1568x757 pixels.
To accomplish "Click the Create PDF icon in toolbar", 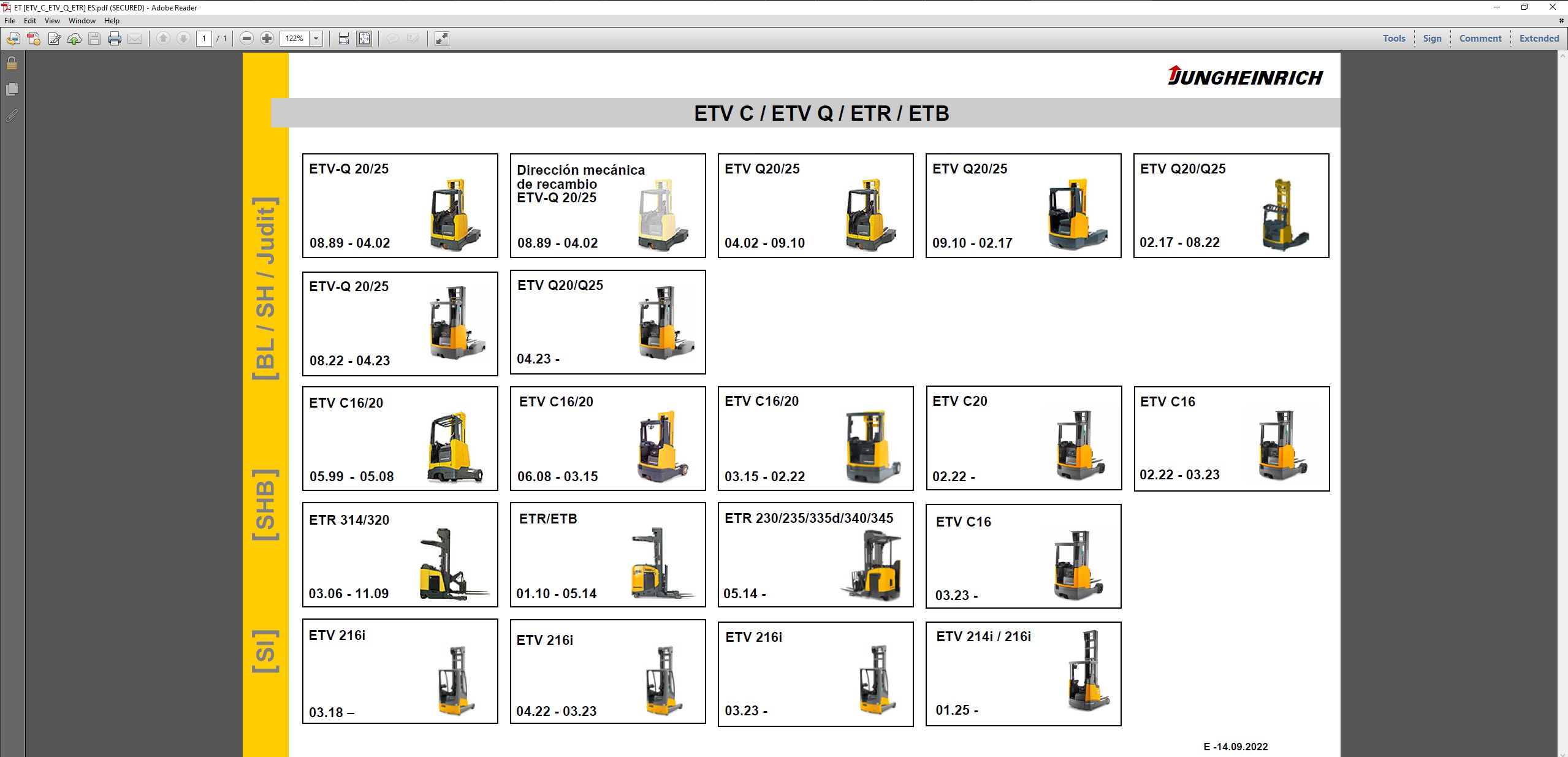I will coord(34,39).
